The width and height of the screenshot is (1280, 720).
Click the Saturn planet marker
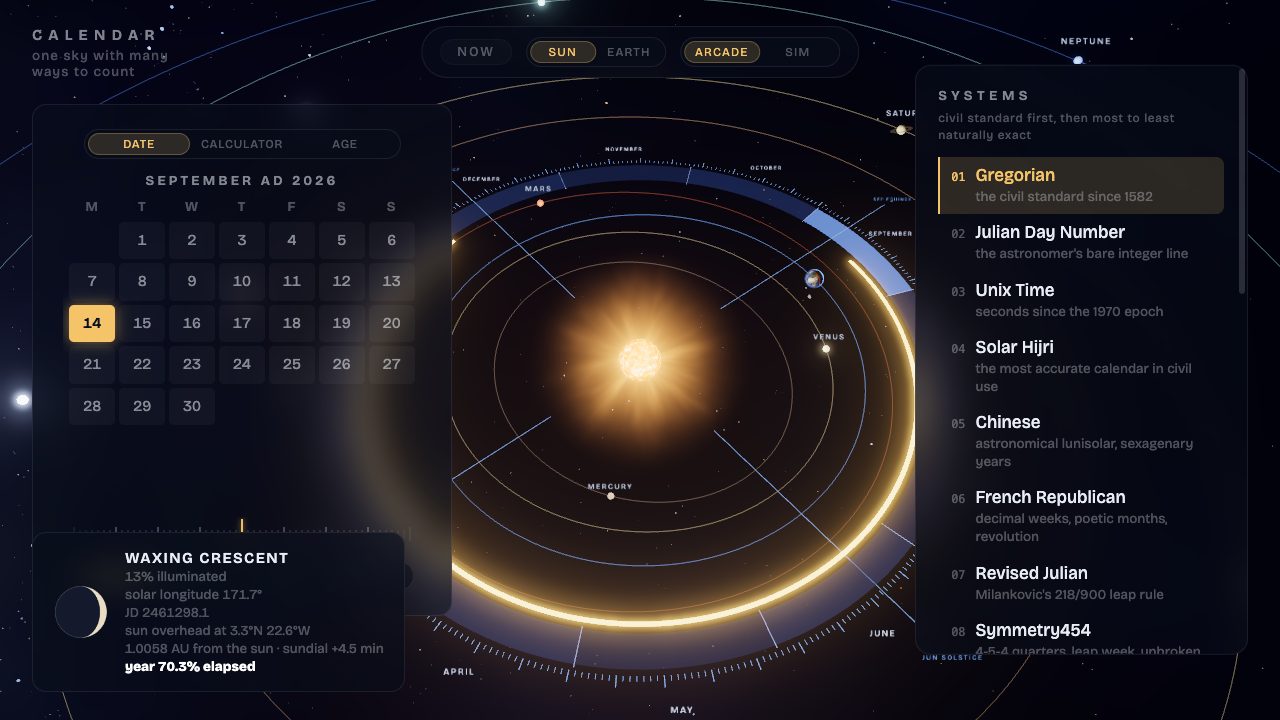point(901,130)
